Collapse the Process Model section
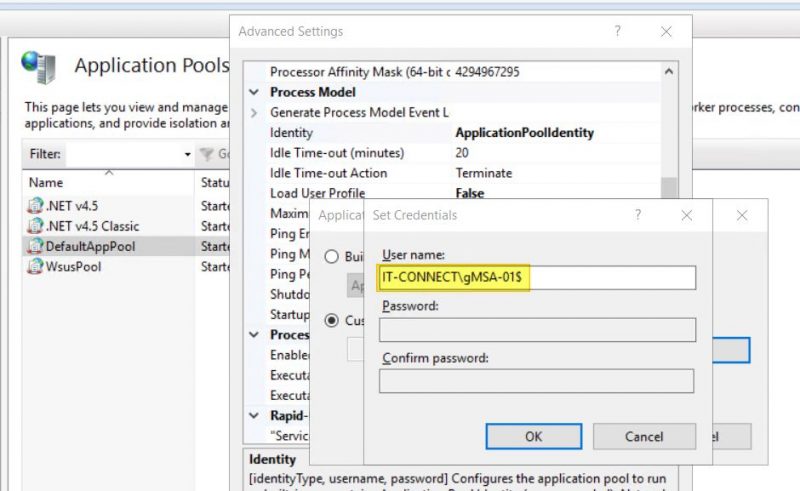This screenshot has height=491, width=800. coord(254,92)
